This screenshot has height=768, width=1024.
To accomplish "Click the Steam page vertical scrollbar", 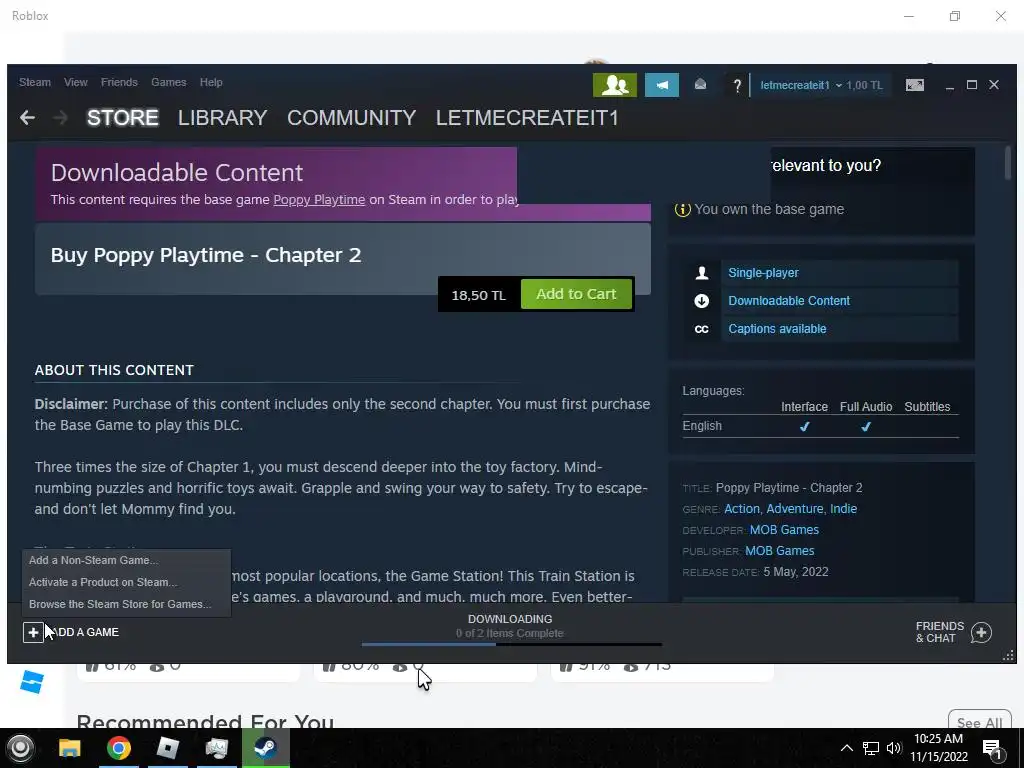I will (x=1008, y=163).
